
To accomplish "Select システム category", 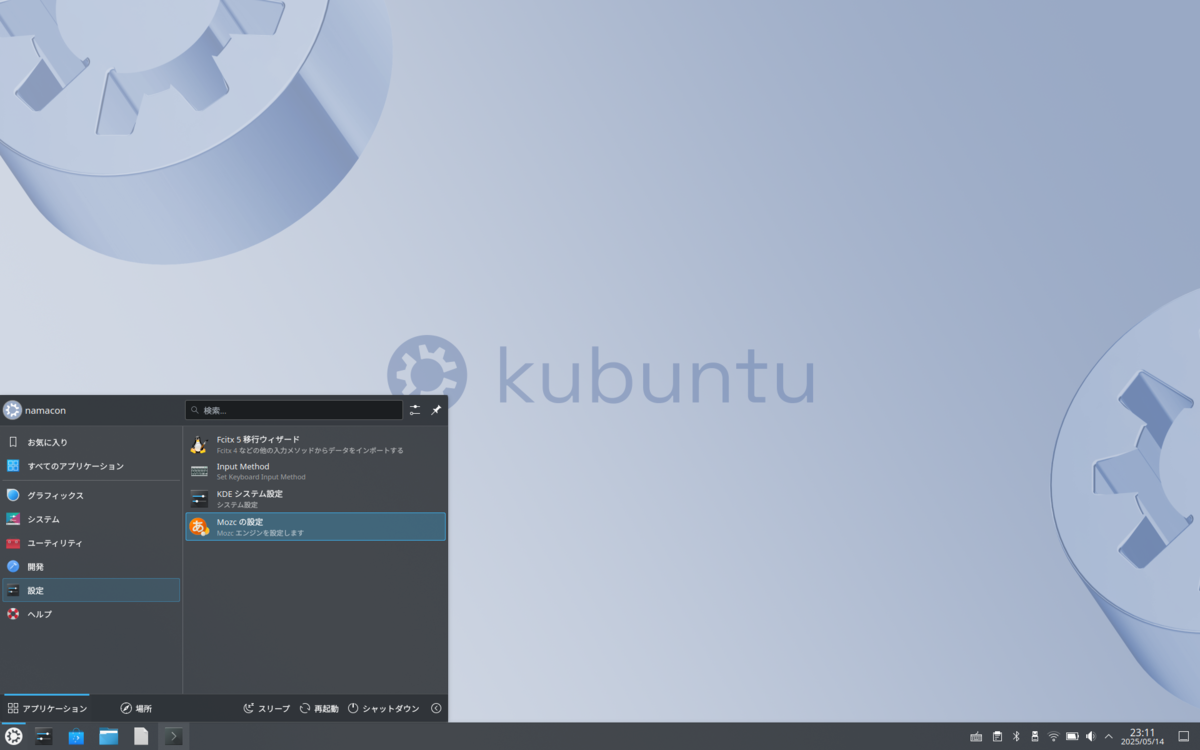I will [91, 519].
